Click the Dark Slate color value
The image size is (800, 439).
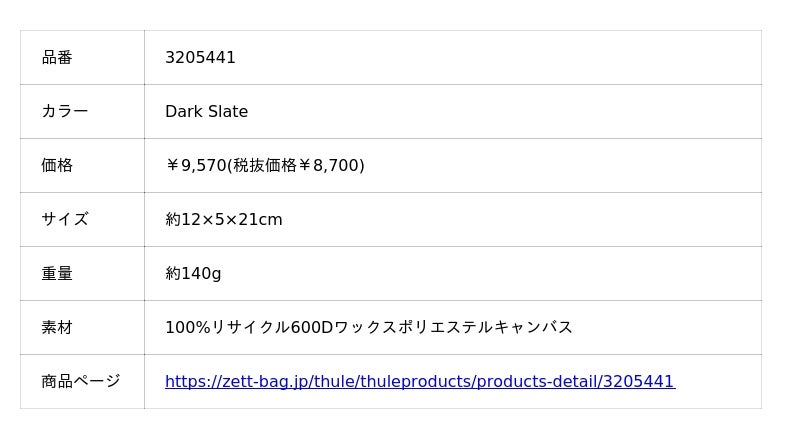(206, 112)
